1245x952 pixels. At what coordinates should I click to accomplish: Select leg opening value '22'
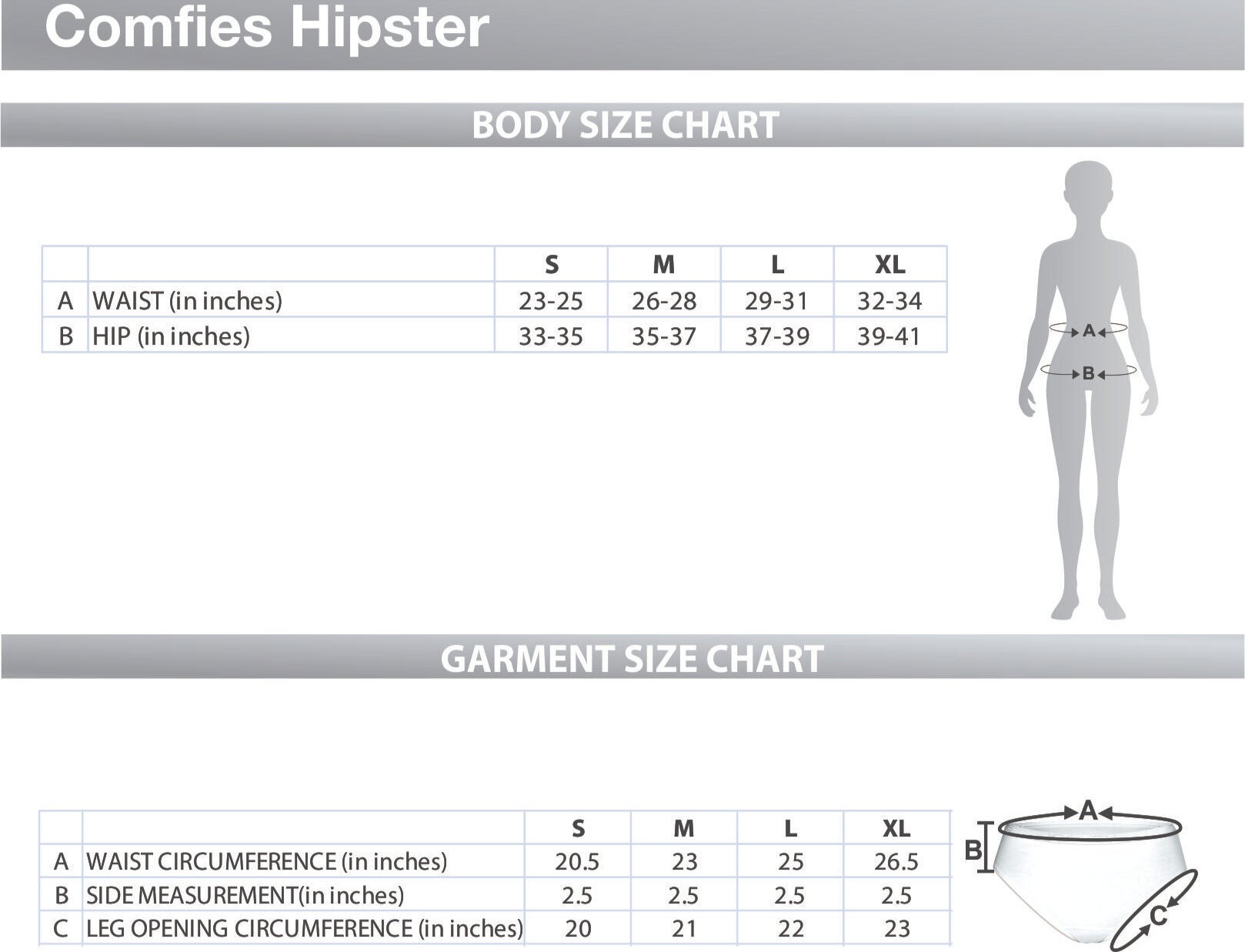pyautogui.click(x=790, y=929)
